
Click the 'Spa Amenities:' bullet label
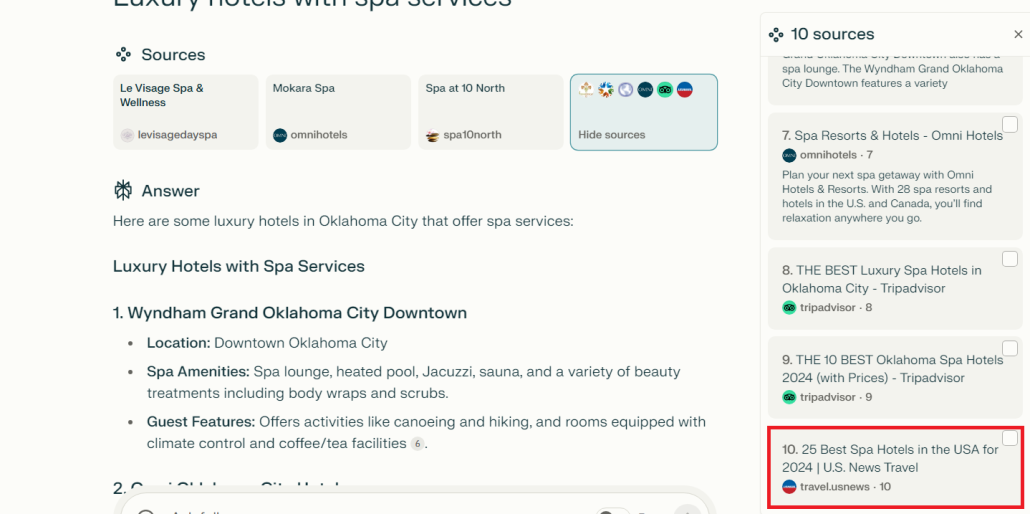198,372
